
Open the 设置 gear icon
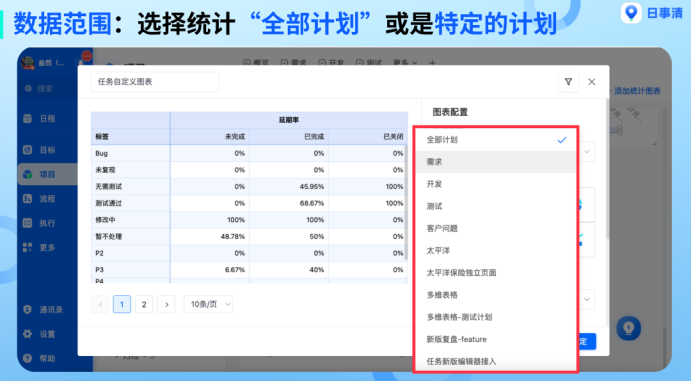(27, 334)
